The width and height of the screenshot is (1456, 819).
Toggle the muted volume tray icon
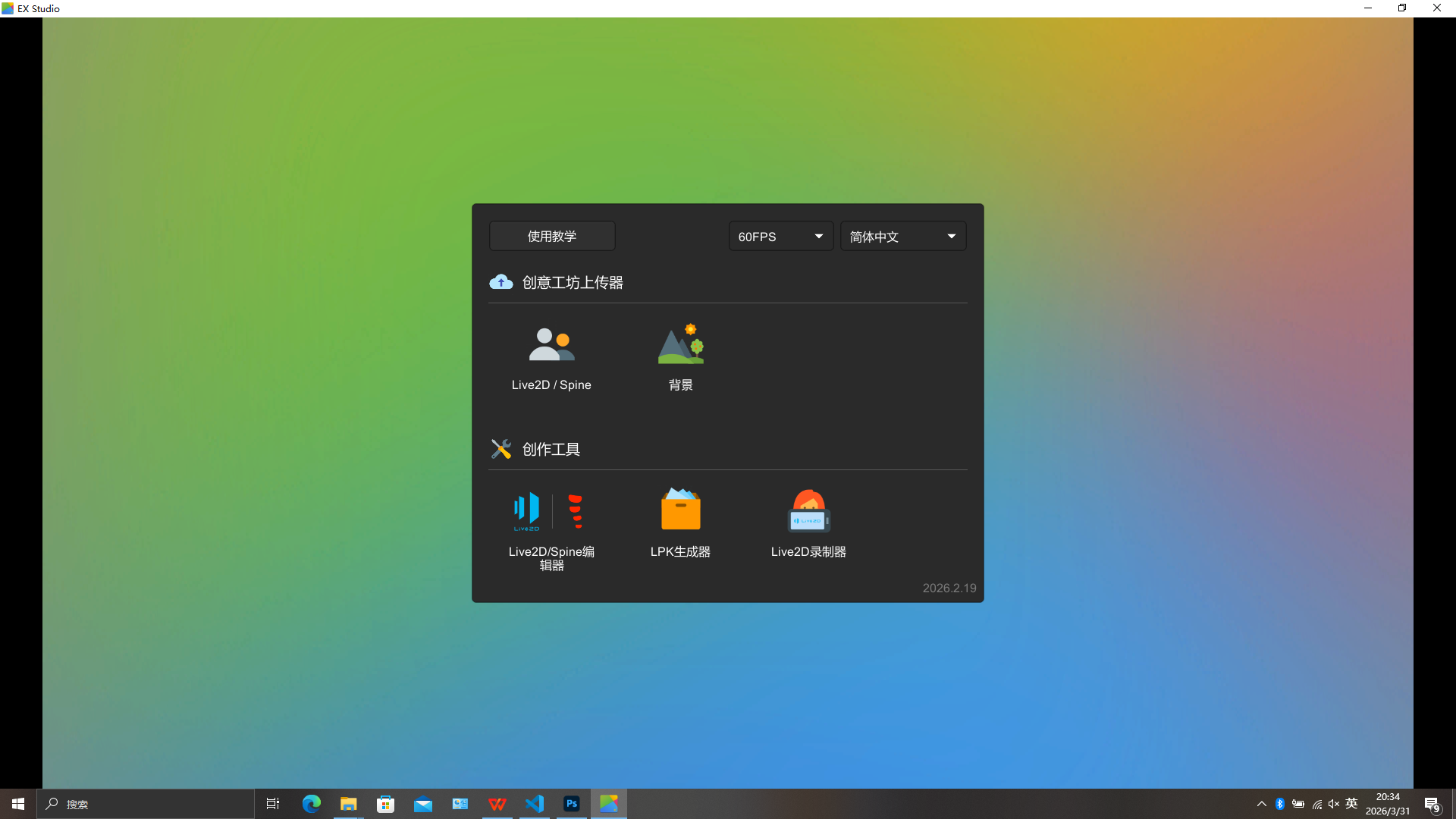(1334, 804)
